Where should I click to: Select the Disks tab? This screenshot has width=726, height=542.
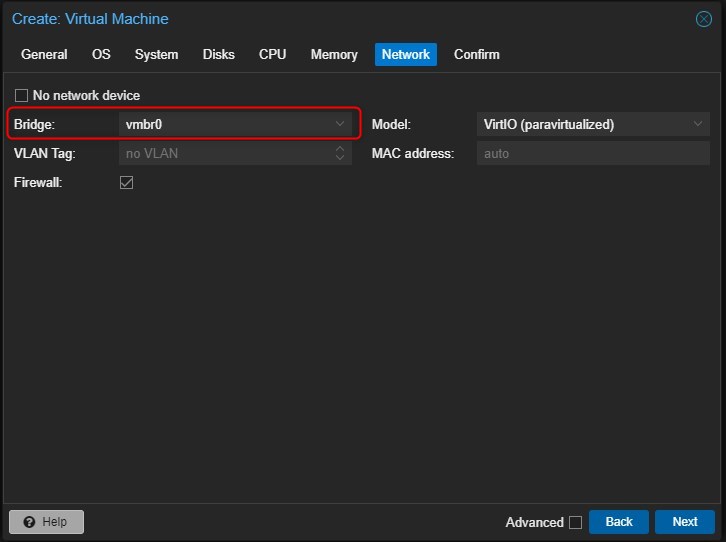pyautogui.click(x=218, y=54)
